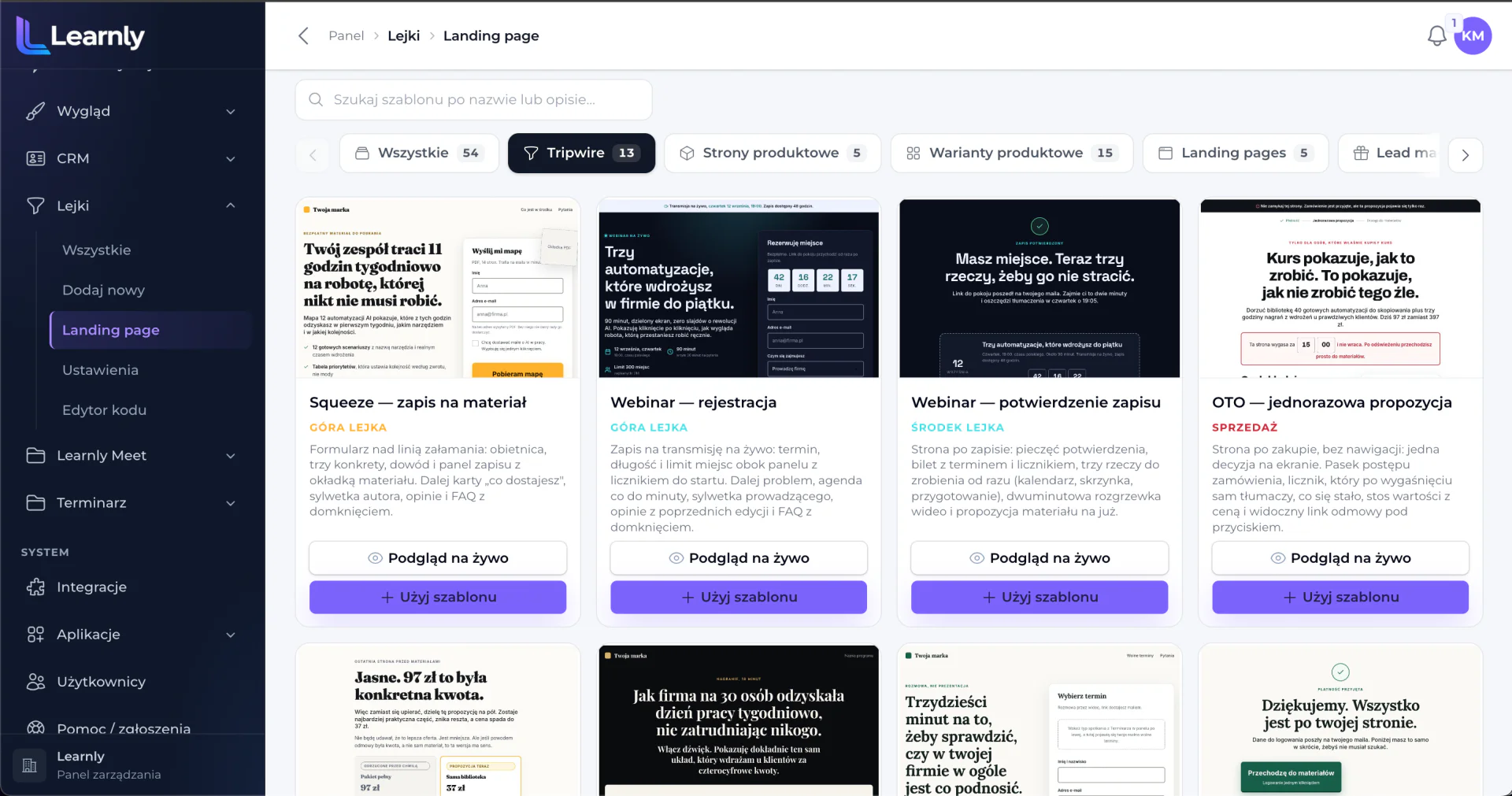Select the Wszystkie 54 filter tab
The width and height of the screenshot is (1512, 796).
419,153
